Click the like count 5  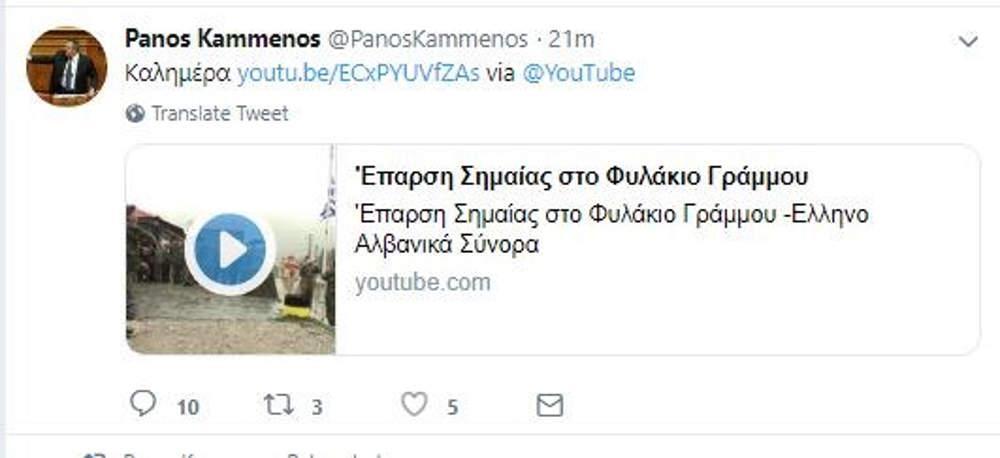[452, 407]
